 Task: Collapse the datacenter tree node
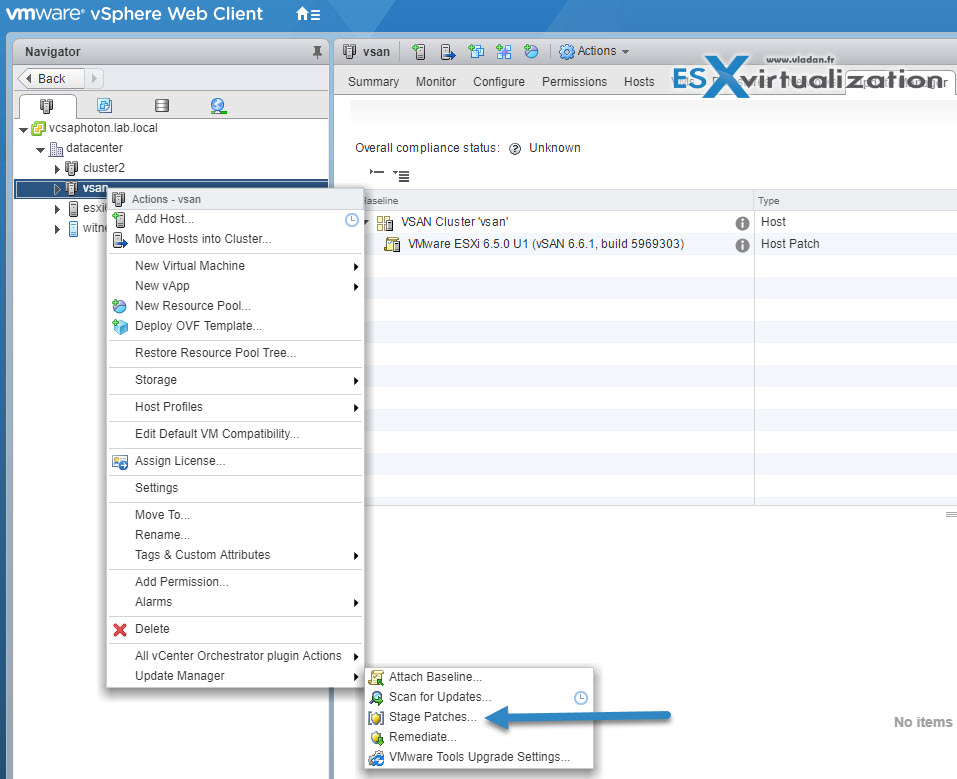40,150
